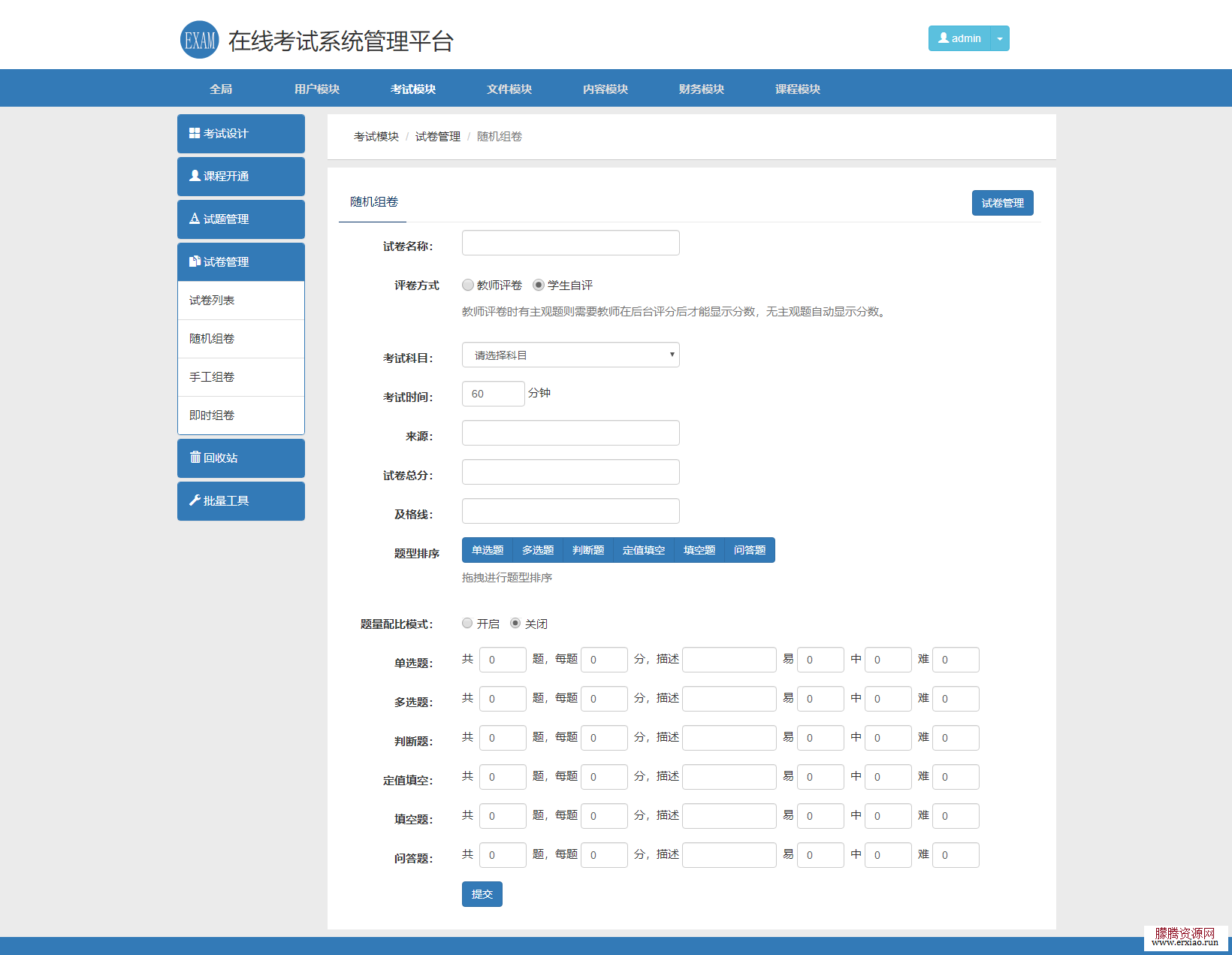Focus the 填空题 medium count field
The height and width of the screenshot is (955, 1232).
click(888, 816)
